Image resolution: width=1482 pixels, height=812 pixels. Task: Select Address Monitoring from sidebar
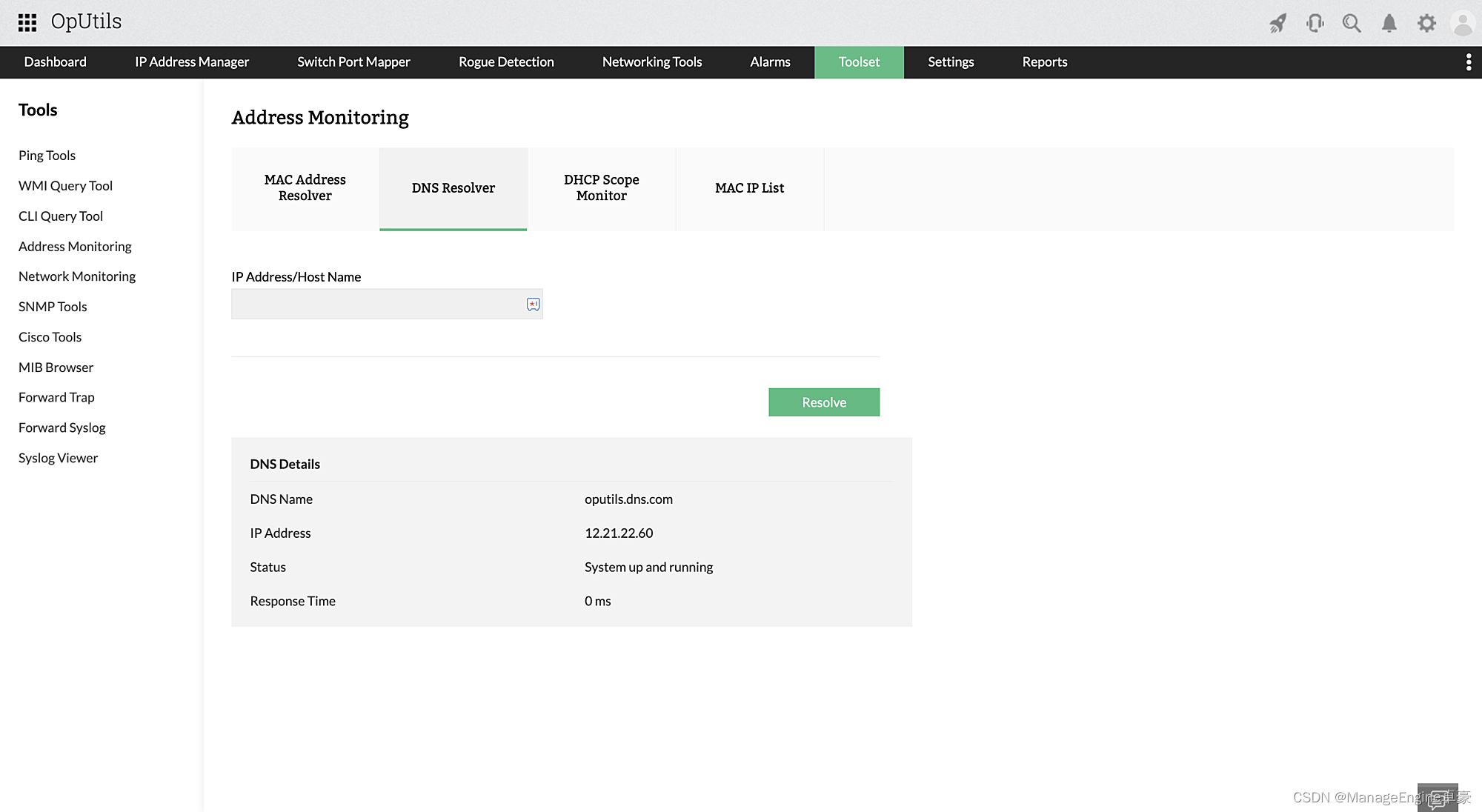[75, 246]
